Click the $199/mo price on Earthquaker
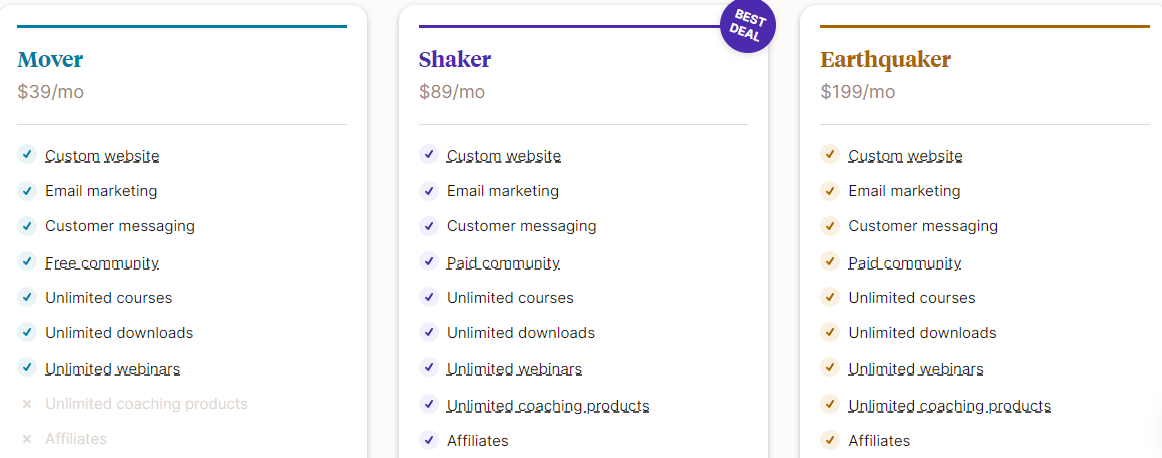This screenshot has width=1162, height=458. click(x=858, y=92)
